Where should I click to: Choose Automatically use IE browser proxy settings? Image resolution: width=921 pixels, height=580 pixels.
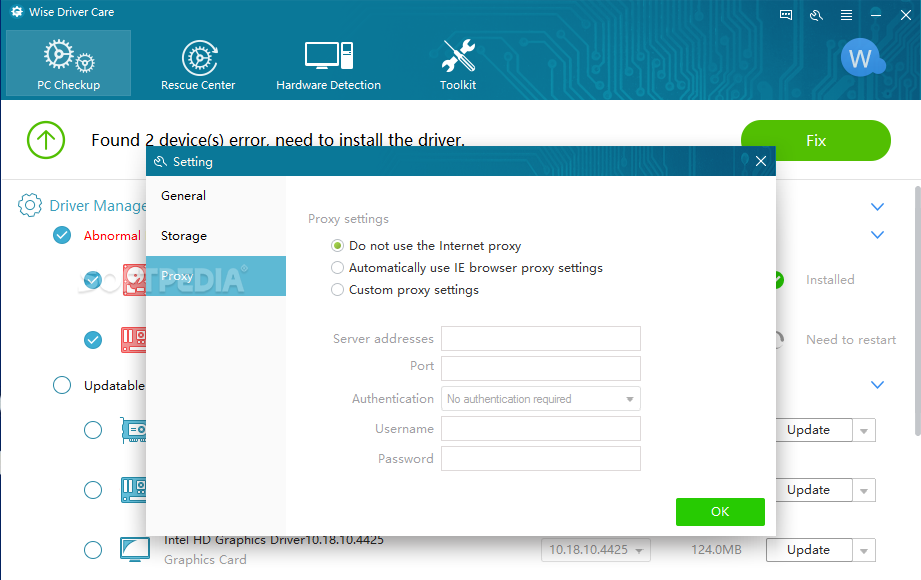click(337, 268)
